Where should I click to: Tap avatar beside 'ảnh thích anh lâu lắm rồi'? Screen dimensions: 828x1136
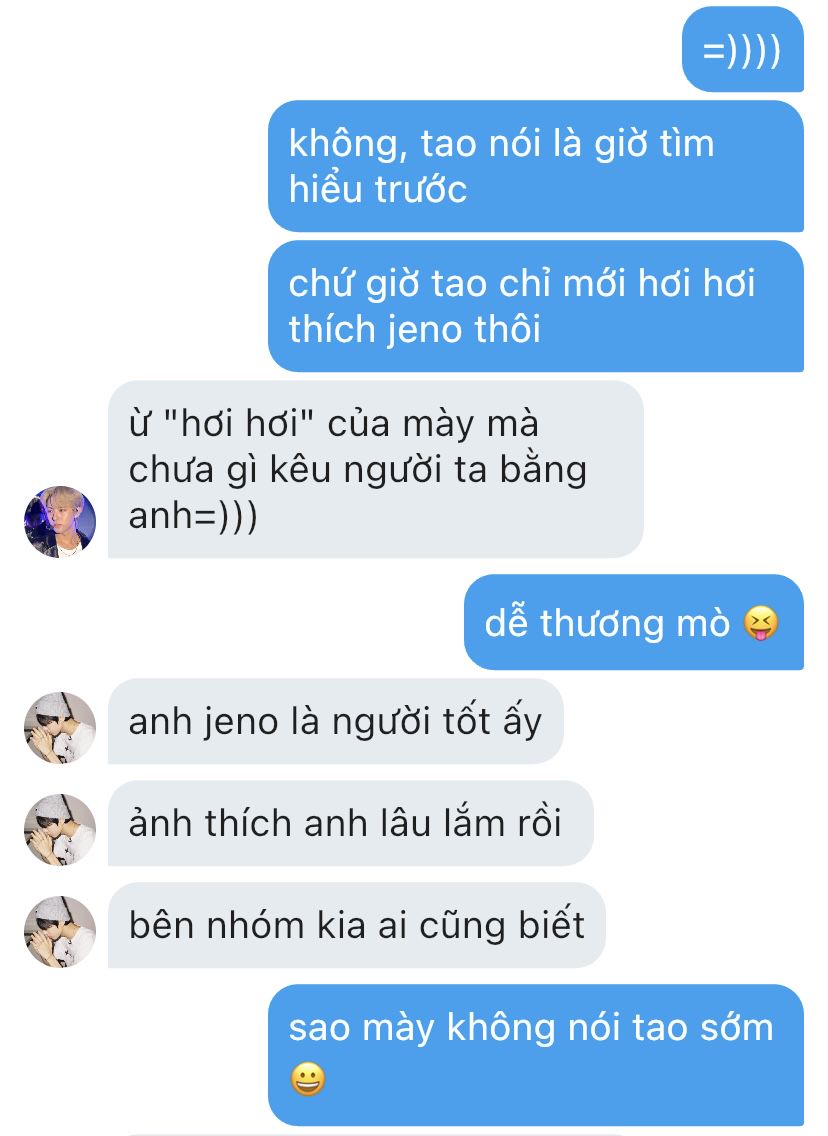tap(60, 830)
